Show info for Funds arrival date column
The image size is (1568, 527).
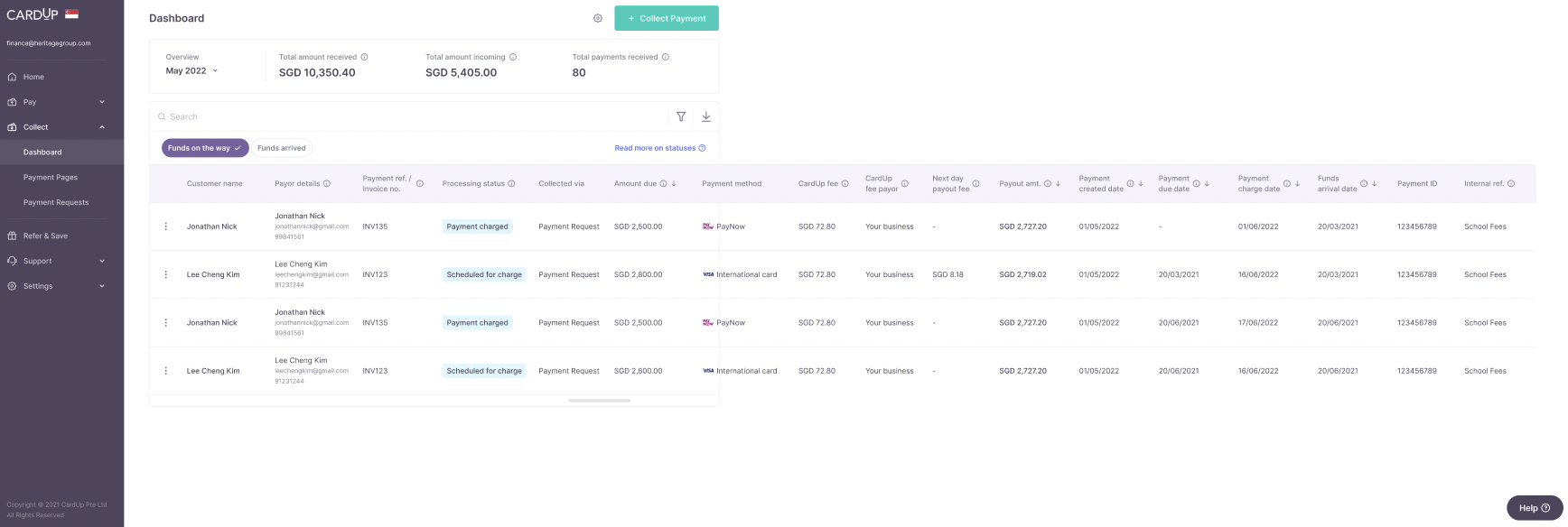click(x=1364, y=183)
